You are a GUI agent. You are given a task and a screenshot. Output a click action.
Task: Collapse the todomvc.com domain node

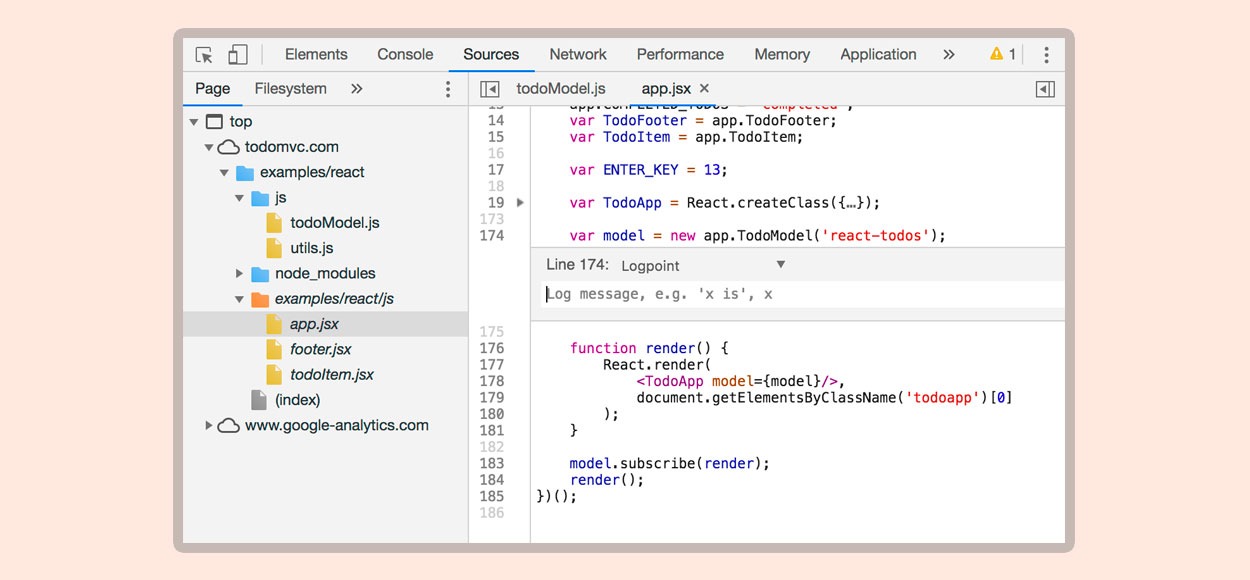[x=209, y=147]
